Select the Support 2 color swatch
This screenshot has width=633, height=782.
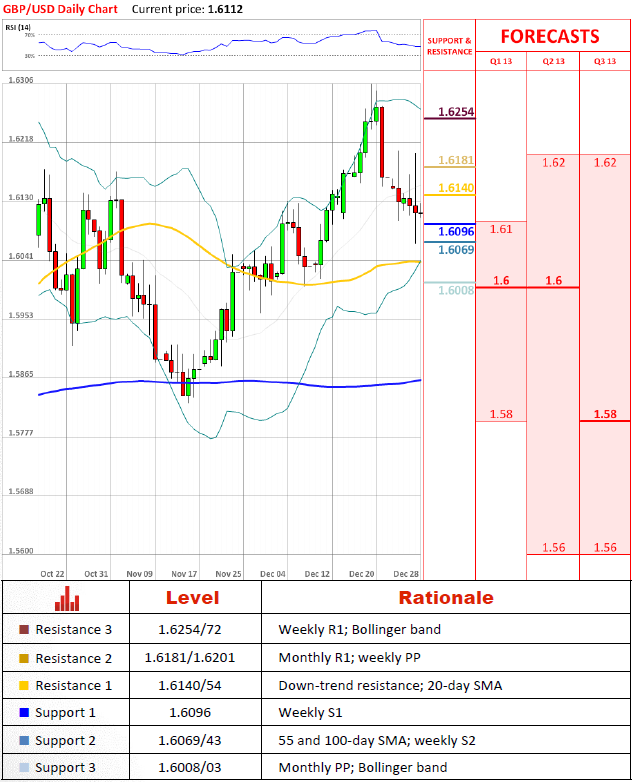click(24, 740)
